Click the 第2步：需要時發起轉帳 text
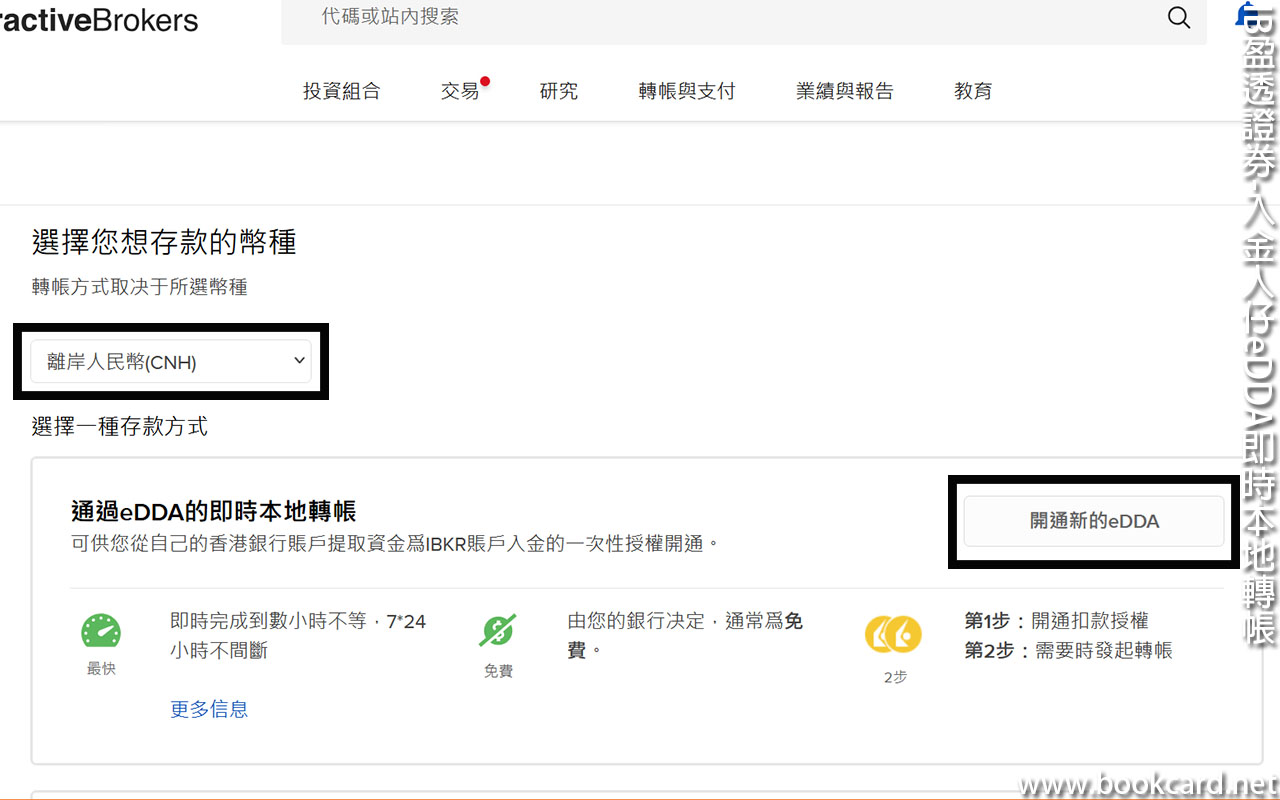 (1068, 651)
